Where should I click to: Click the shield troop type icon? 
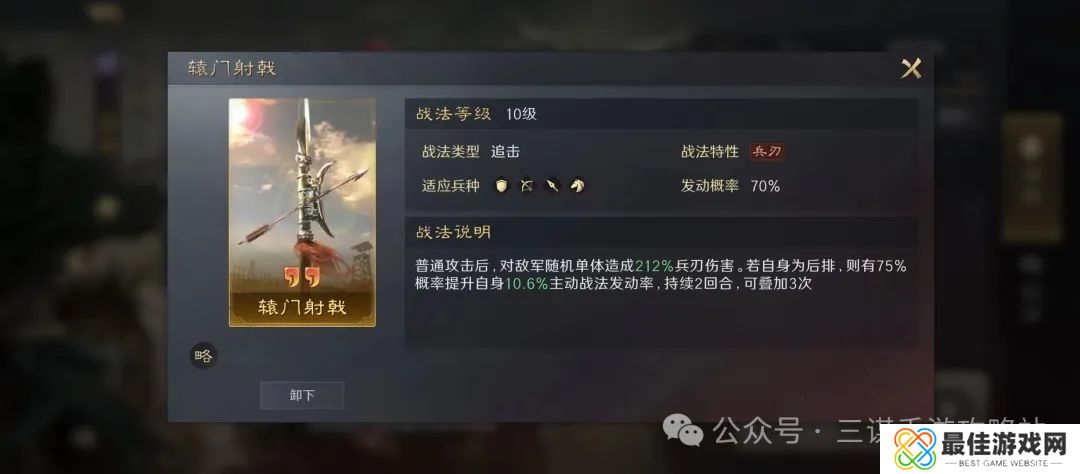[x=502, y=185]
